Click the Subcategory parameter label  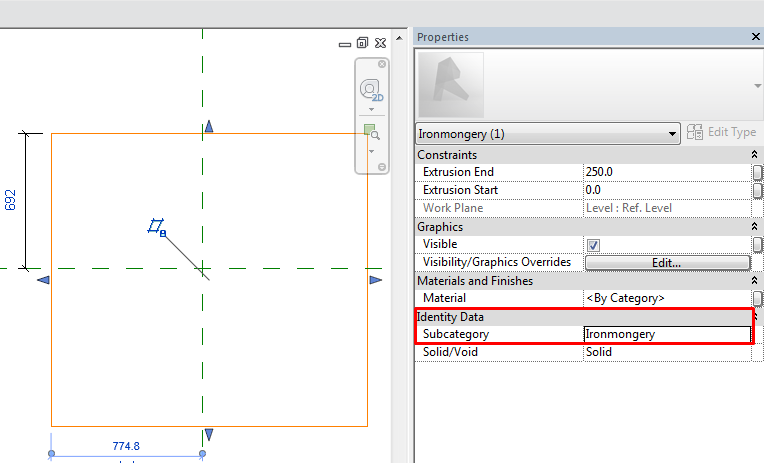pos(456,334)
